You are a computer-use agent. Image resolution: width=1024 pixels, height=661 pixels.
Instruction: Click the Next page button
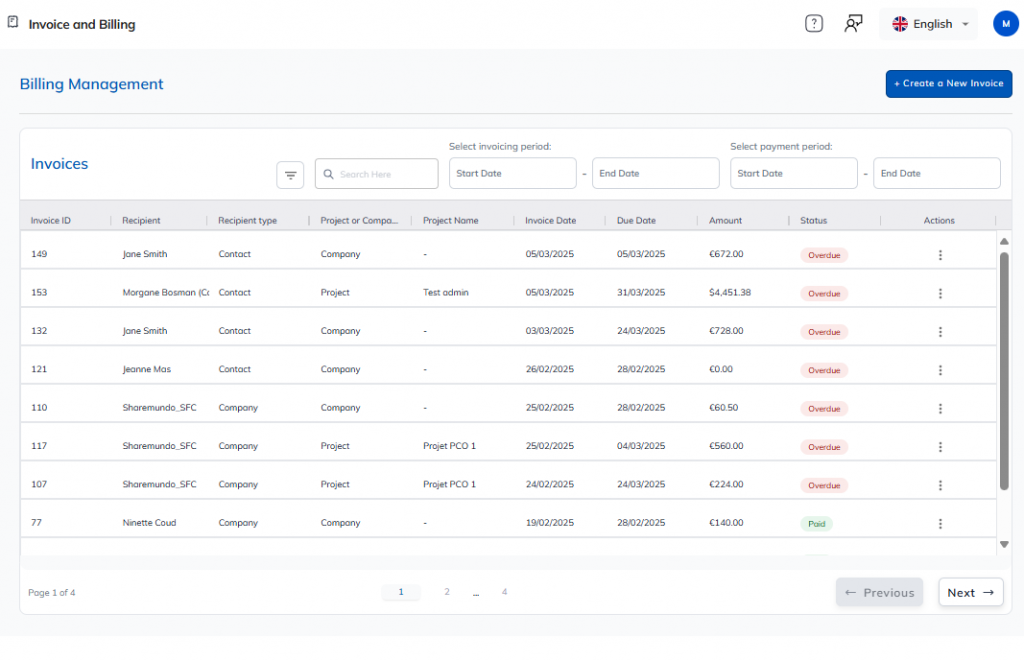click(x=970, y=593)
